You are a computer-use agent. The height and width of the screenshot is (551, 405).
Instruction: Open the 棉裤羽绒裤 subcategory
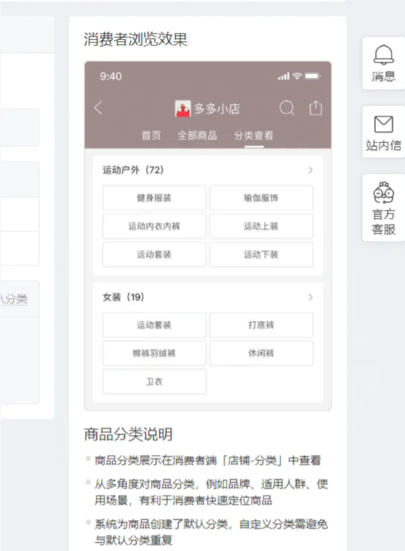154,353
